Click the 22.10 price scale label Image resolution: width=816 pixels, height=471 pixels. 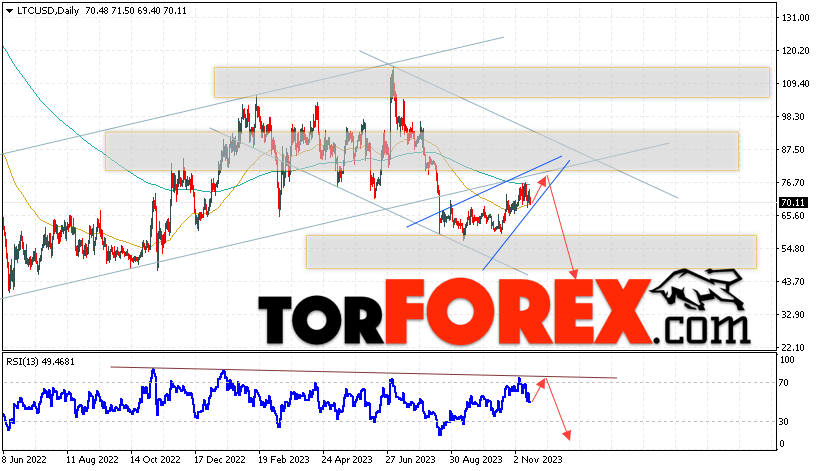click(794, 347)
